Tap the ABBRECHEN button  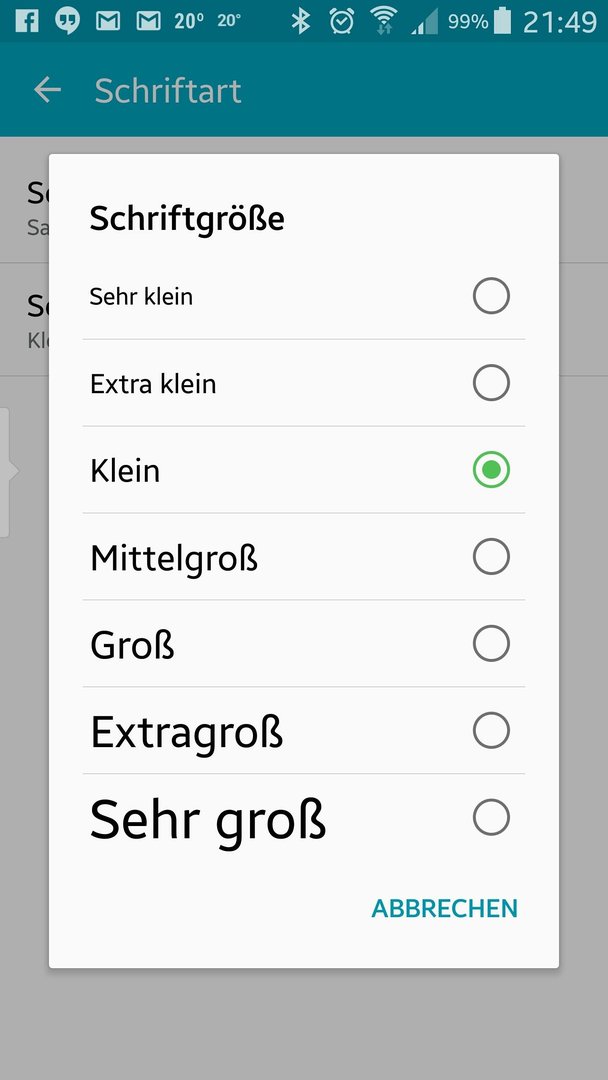[444, 908]
